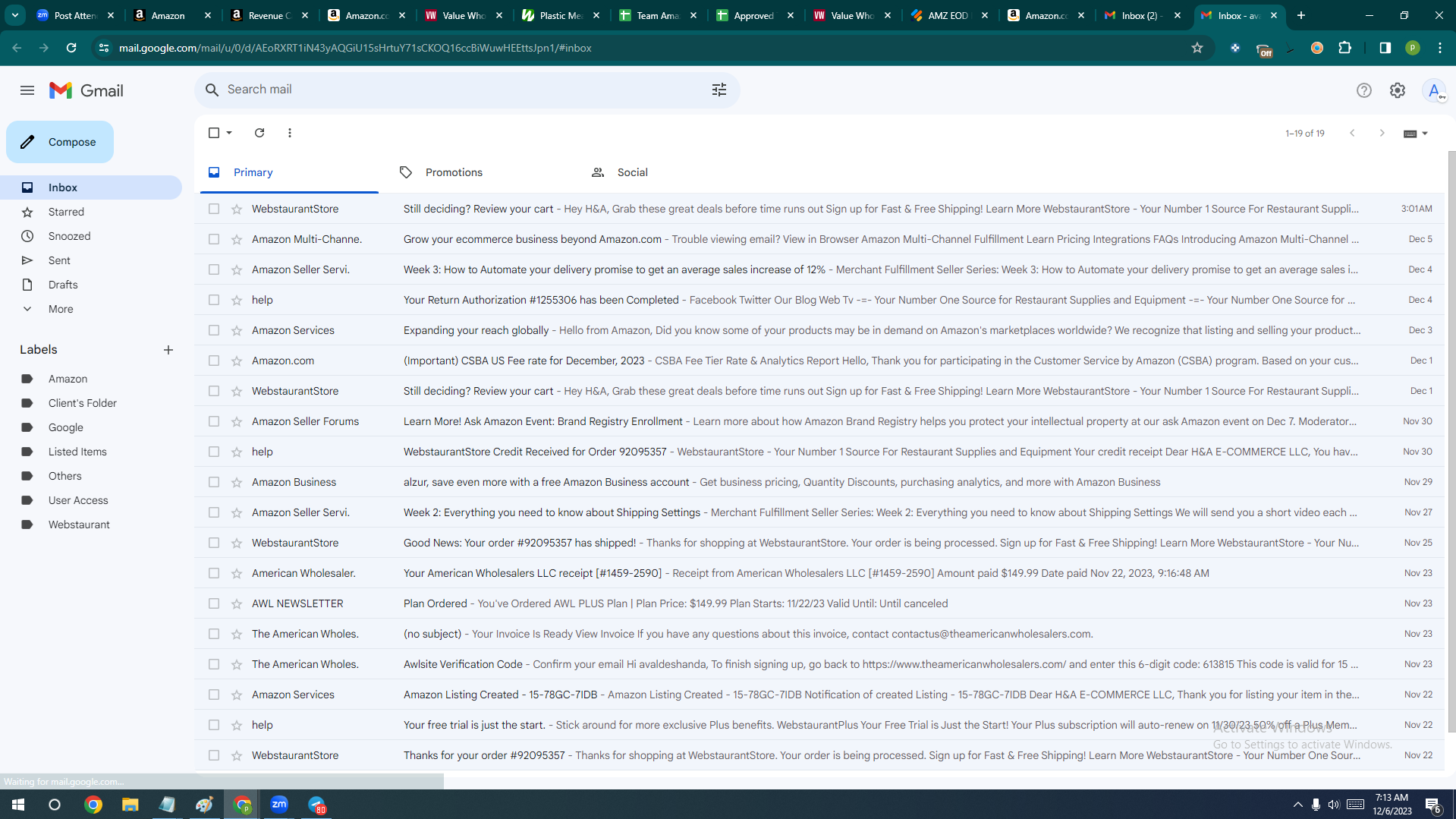This screenshot has width=1456, height=819.
Task: Show hidden system tray icons
Action: click(x=1297, y=805)
